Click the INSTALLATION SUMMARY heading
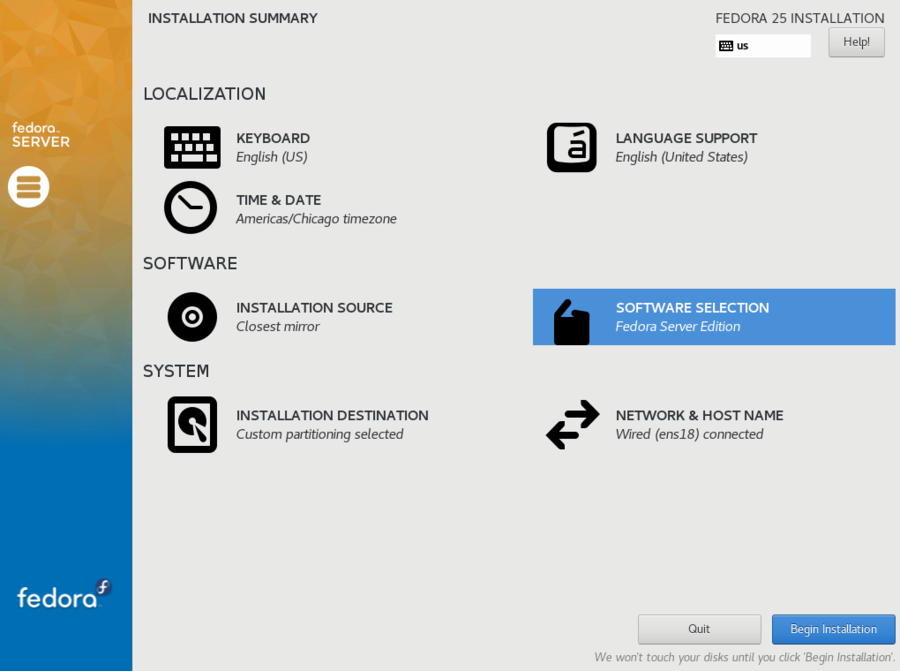Viewport: 900px width, 671px height. pyautogui.click(x=232, y=18)
